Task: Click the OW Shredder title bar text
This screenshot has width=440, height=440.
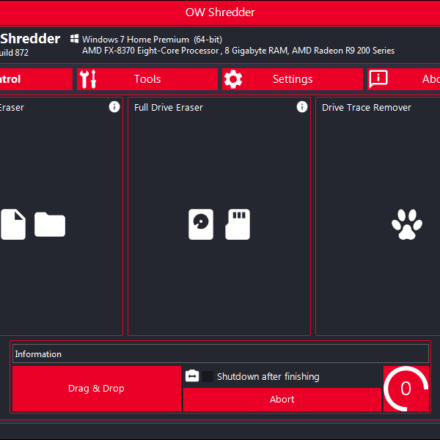Action: tap(220, 12)
